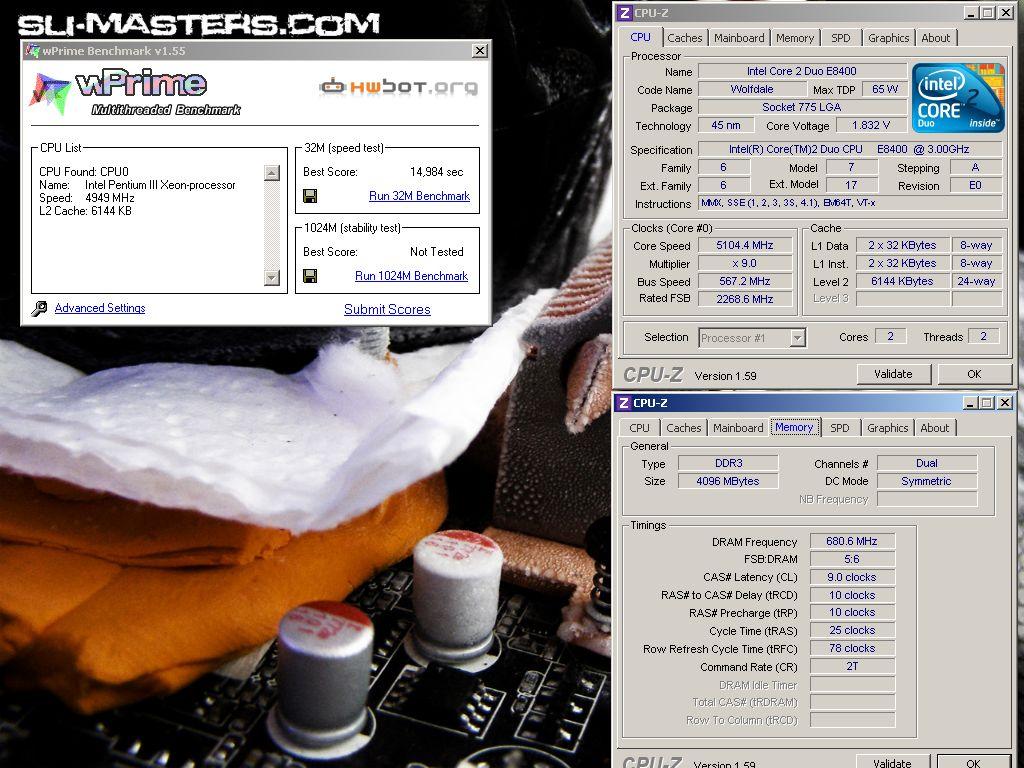Select the Memory tab in upper CPU-Z window

[x=795, y=38]
